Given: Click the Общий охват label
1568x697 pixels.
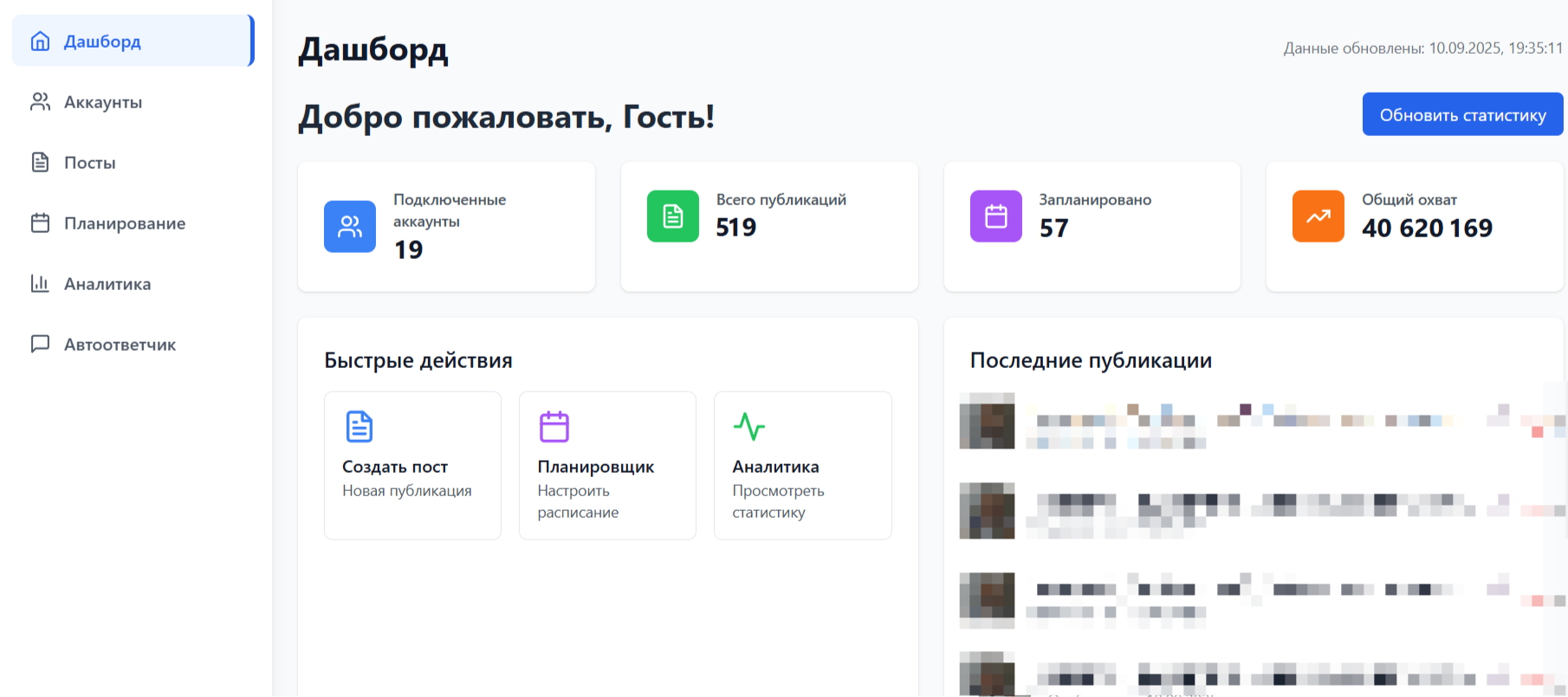Looking at the screenshot, I should (x=1409, y=199).
